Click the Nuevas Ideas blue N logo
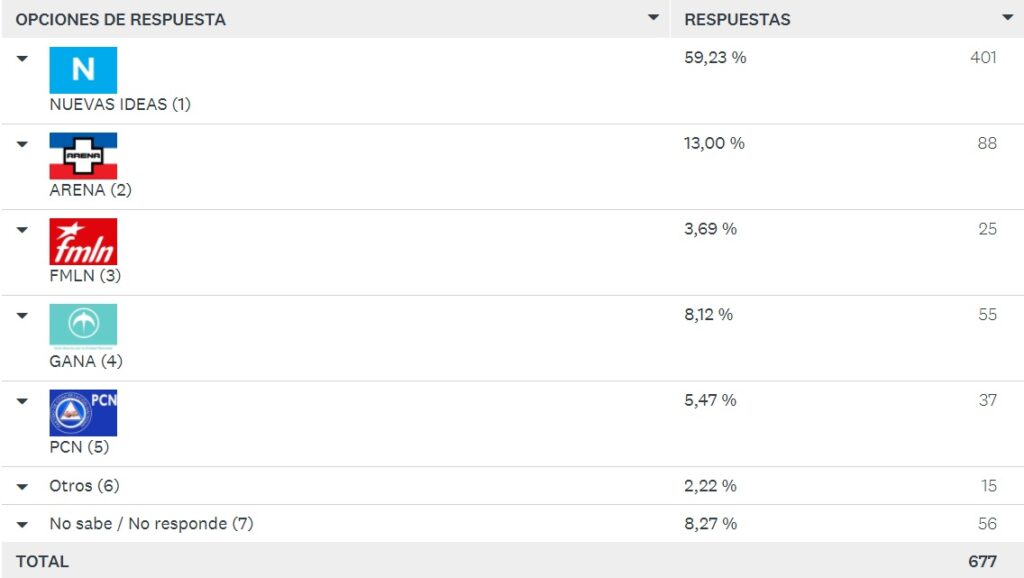Image resolution: width=1024 pixels, height=578 pixels. [83, 70]
